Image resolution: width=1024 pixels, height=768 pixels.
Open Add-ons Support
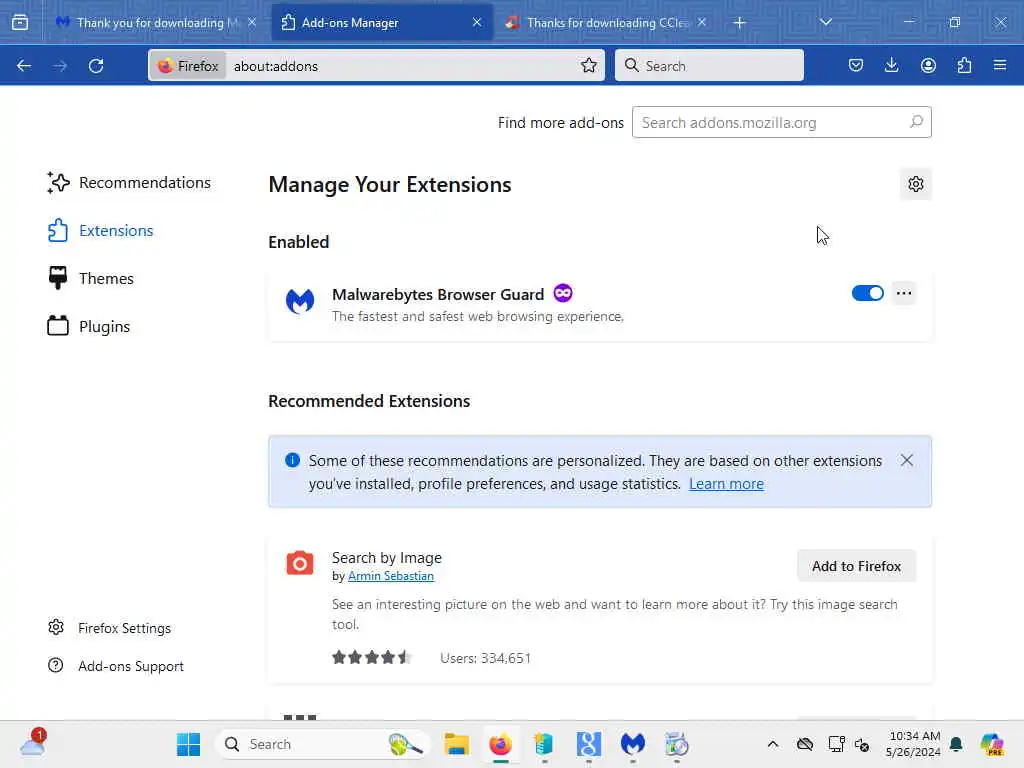tap(116, 666)
